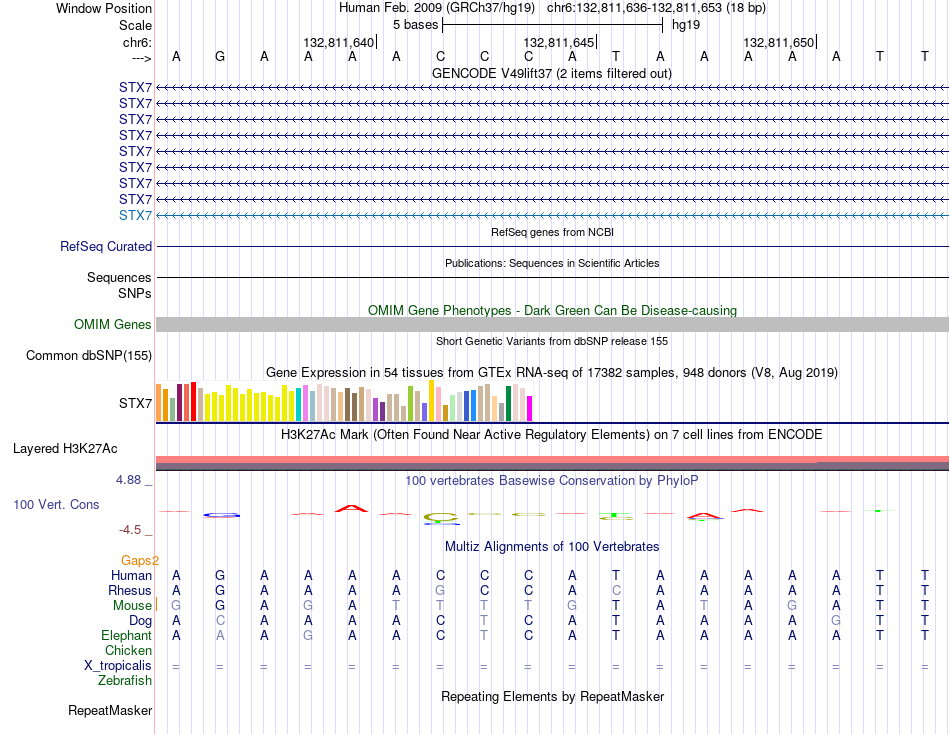950x734 pixels.
Task: Click the 132,811,645 chromosome position marker
Action: coord(560,42)
